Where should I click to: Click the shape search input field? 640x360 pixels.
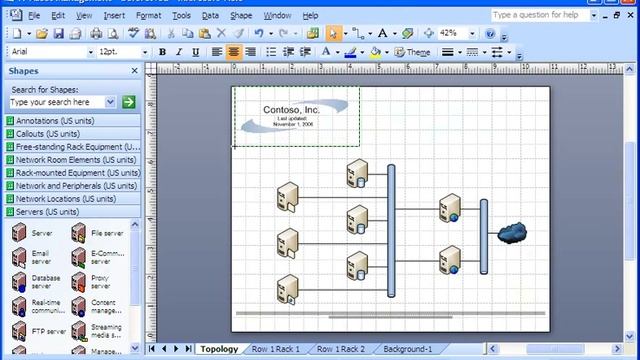point(57,102)
